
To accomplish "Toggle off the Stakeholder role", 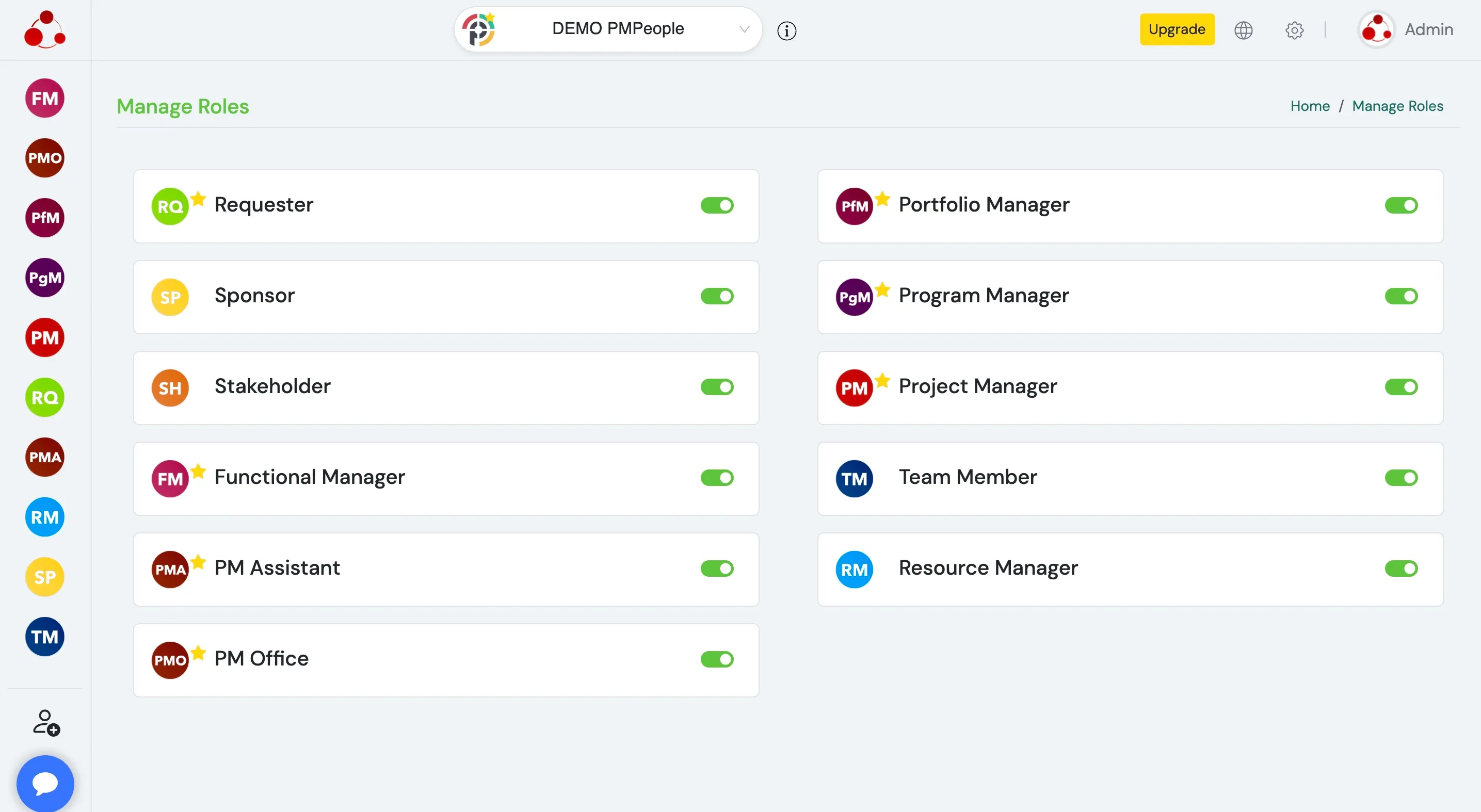I will 717,387.
